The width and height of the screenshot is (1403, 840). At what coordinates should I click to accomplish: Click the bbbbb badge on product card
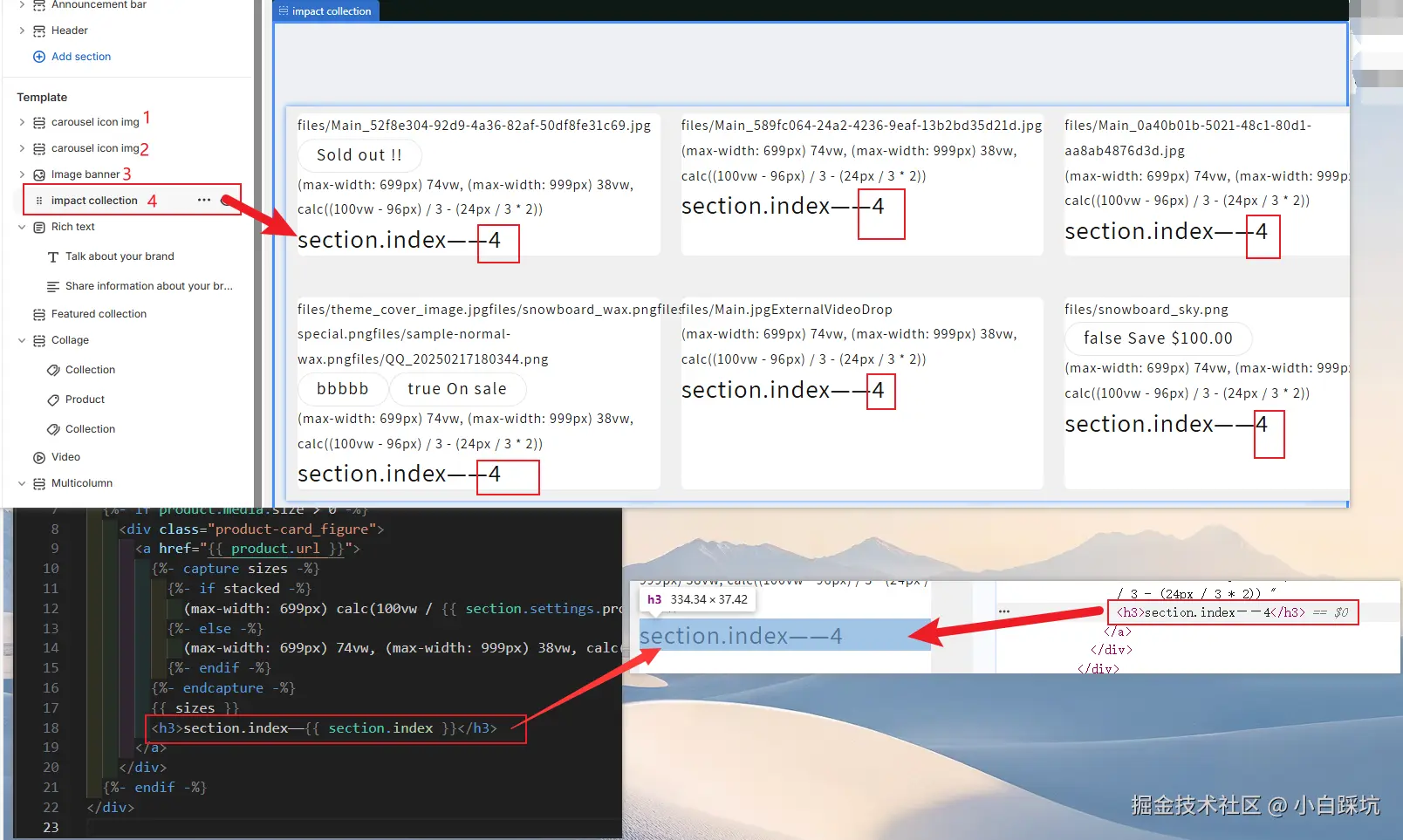(x=342, y=389)
